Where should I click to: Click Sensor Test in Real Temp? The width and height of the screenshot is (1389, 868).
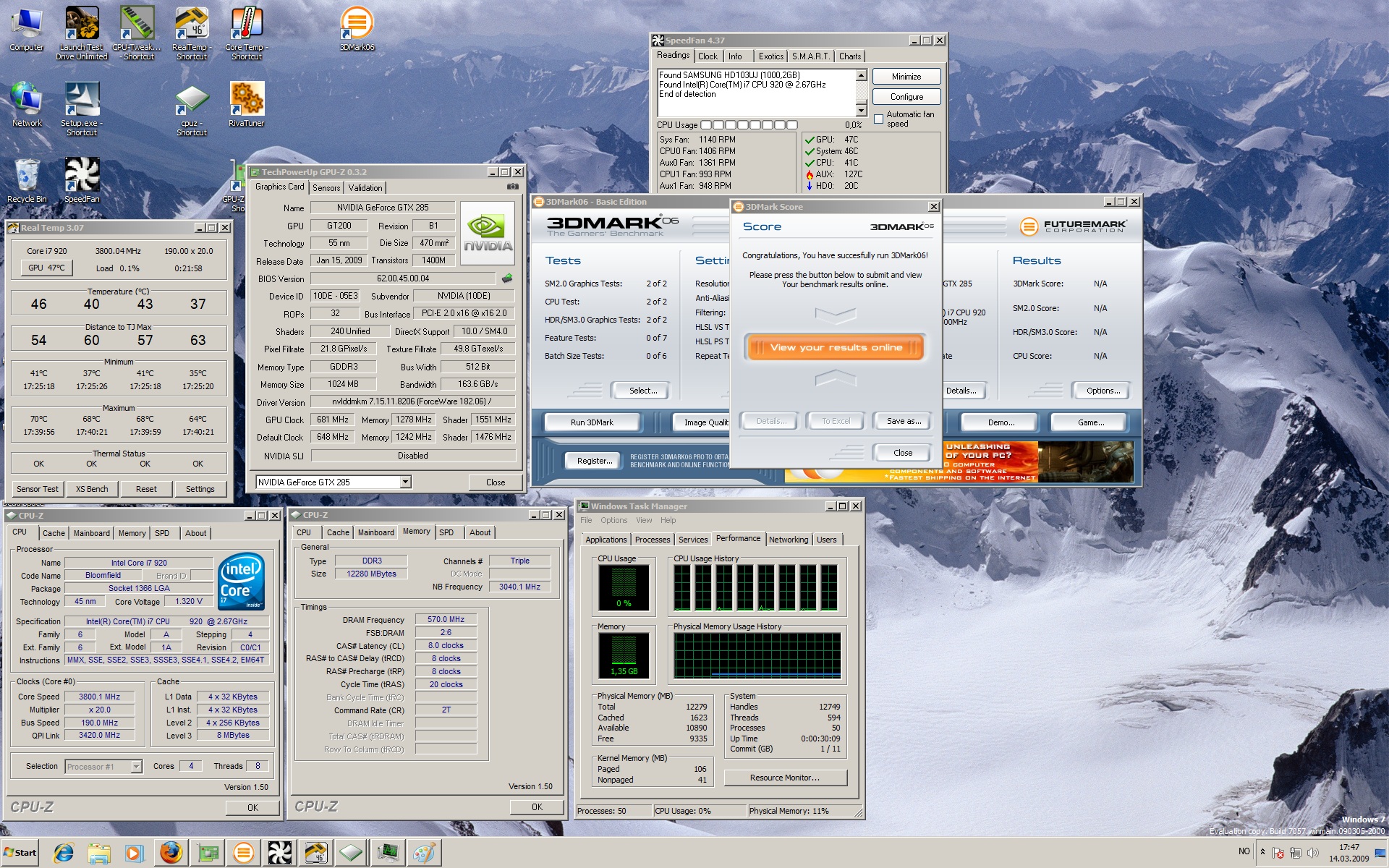38,489
